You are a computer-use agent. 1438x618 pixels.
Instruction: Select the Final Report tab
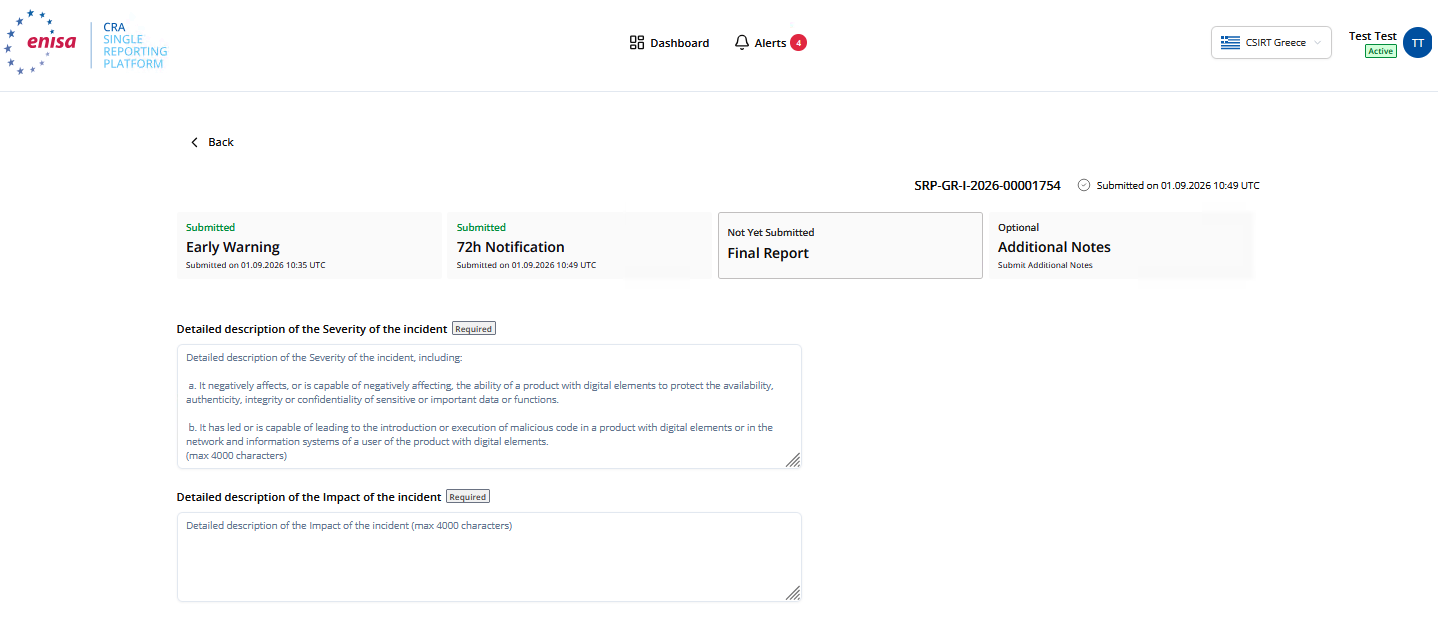[850, 245]
